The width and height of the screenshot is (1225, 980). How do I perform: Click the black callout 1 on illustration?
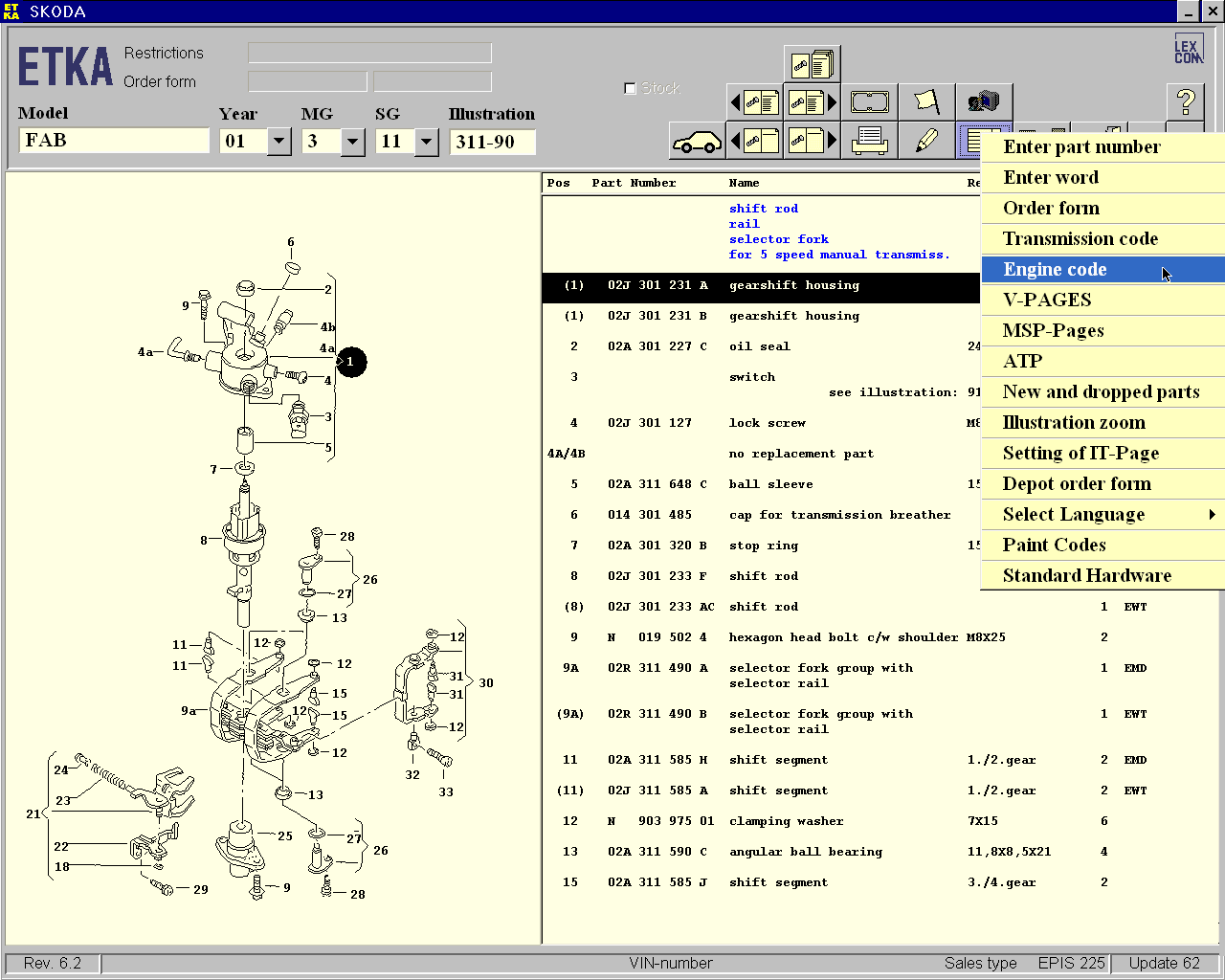351,362
